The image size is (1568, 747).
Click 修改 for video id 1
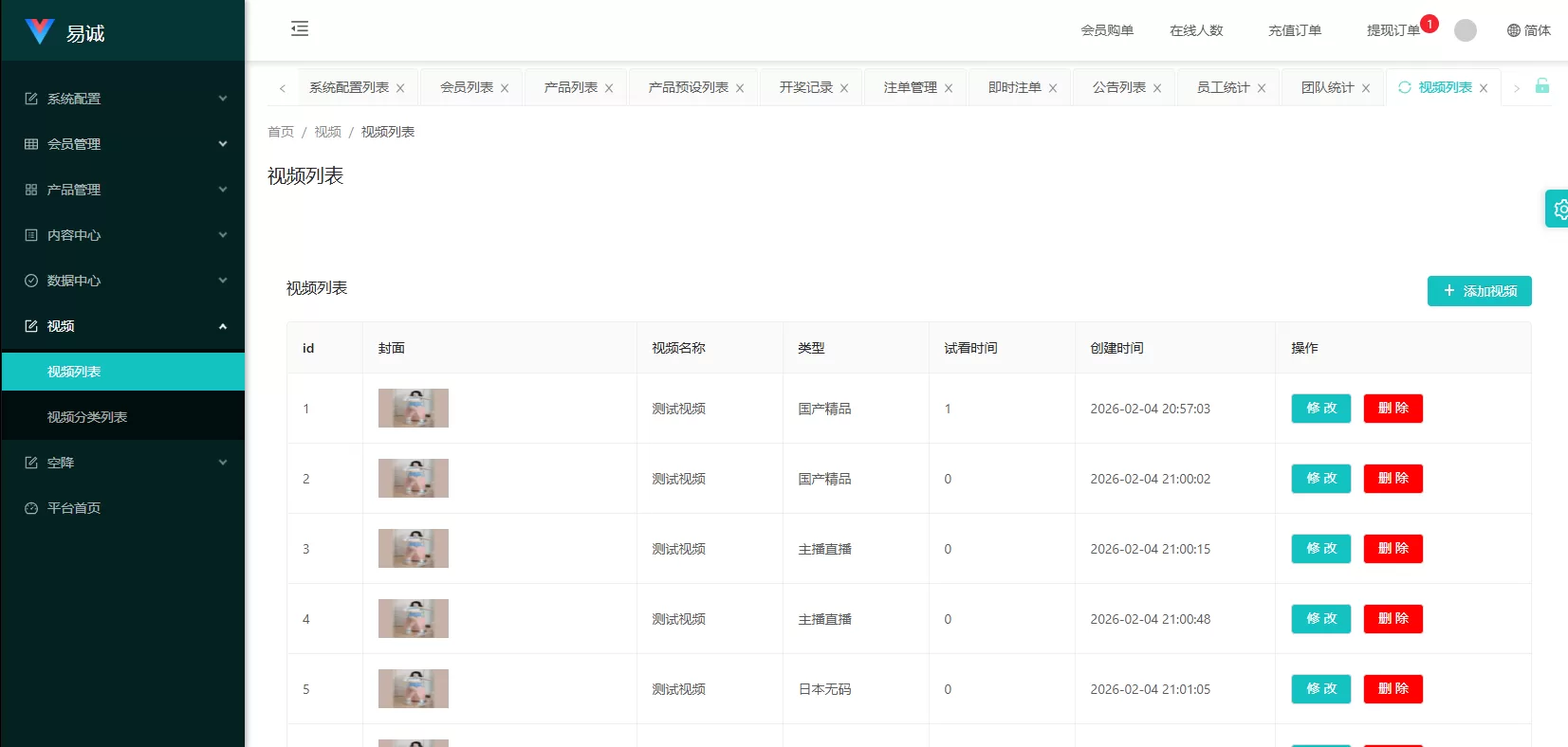click(1320, 409)
